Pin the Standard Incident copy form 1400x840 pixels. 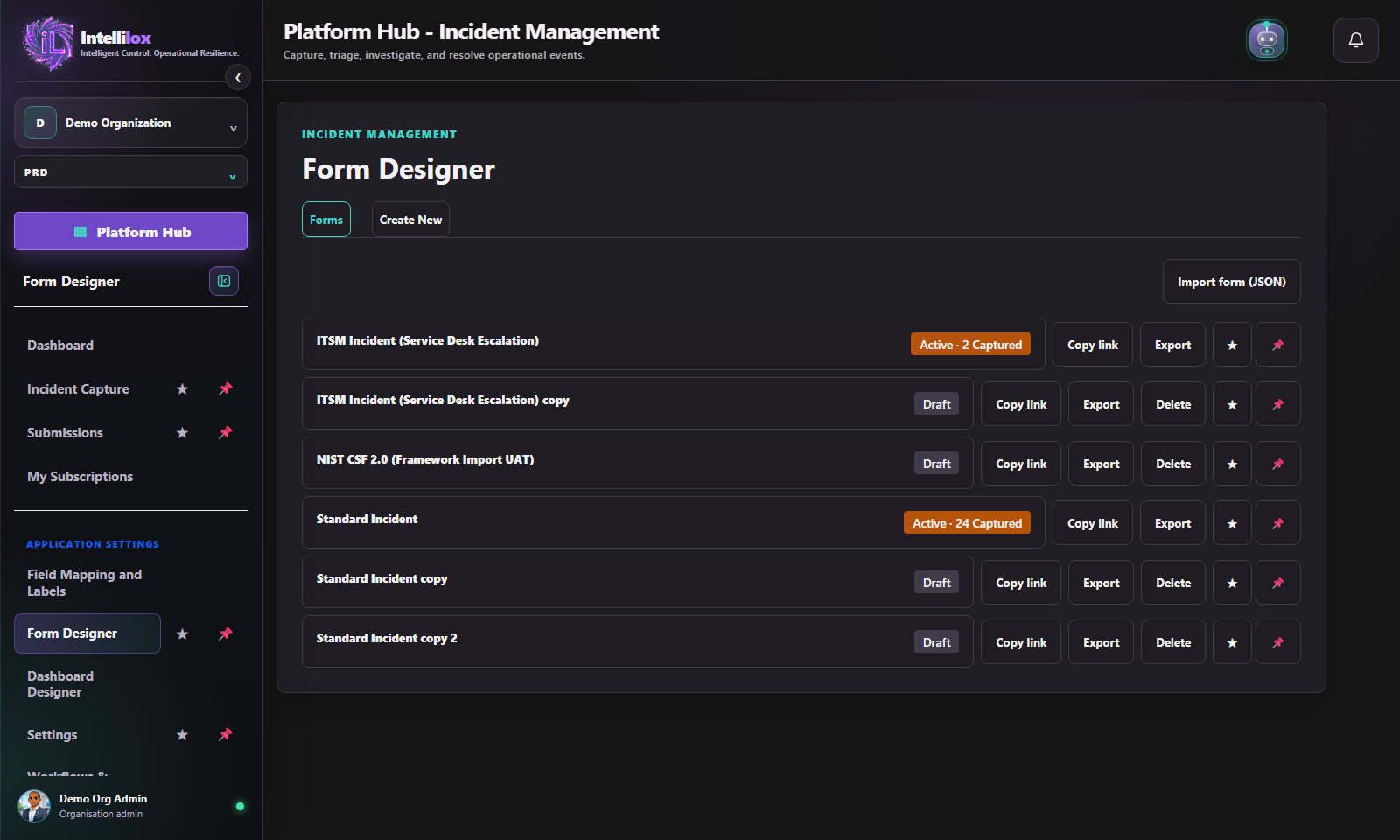point(1278,583)
